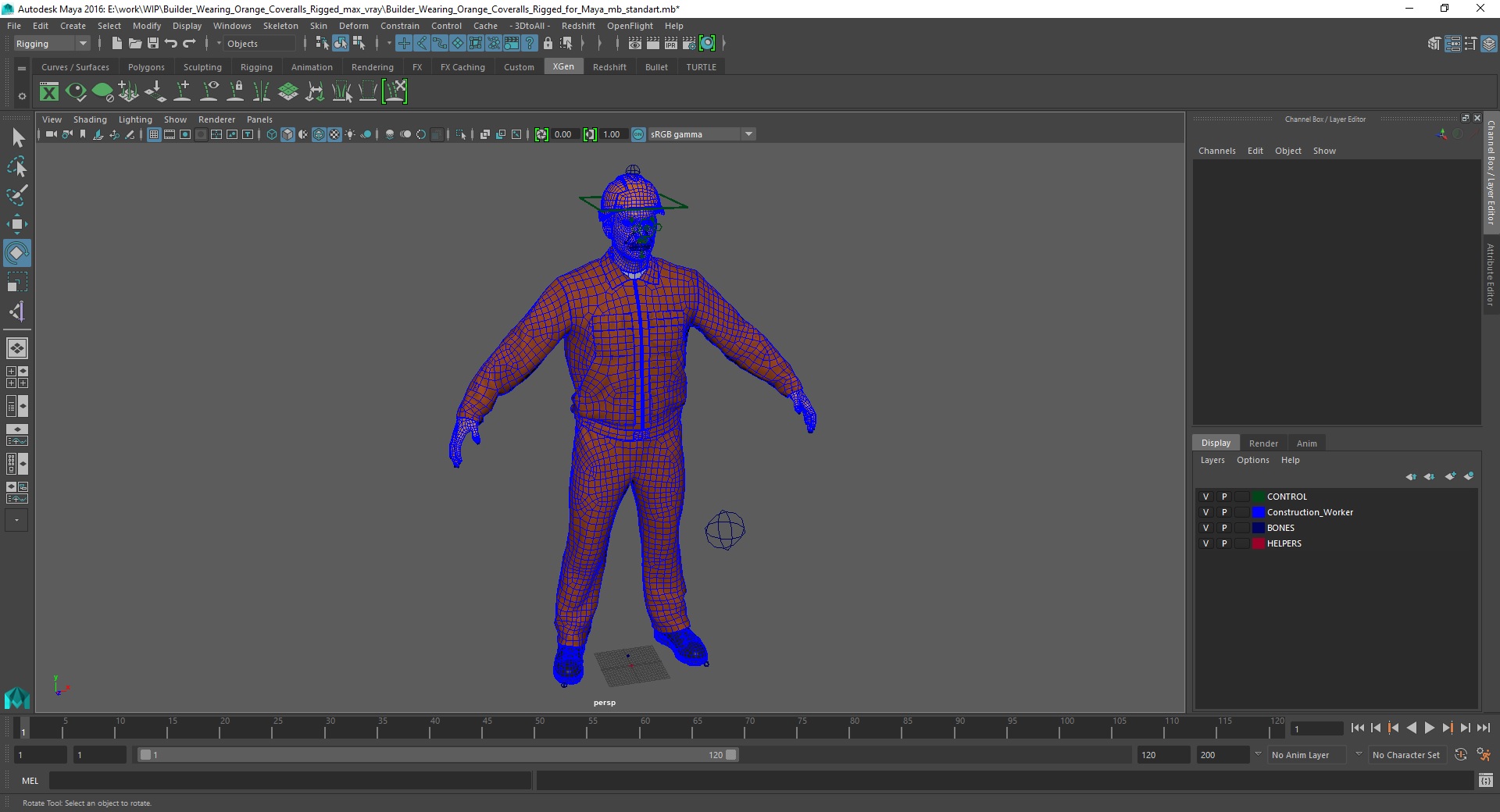Image resolution: width=1500 pixels, height=812 pixels.
Task: Toggle visibility of HELPERS layer
Action: 1205,543
